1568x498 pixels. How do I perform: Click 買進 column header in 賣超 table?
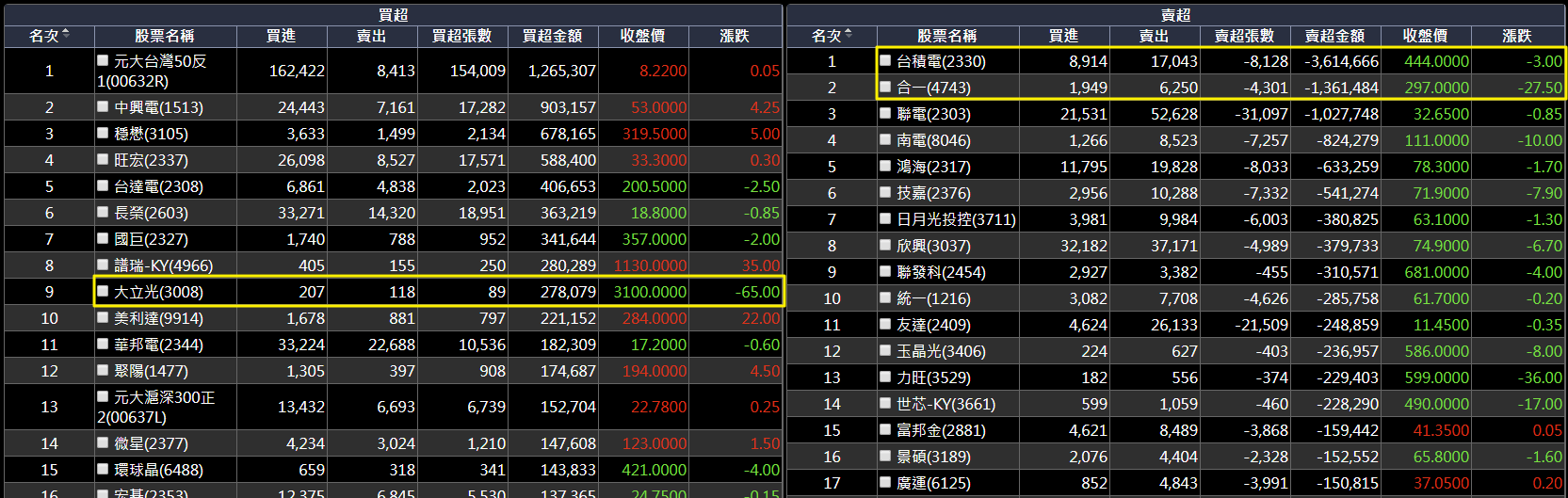point(1064,36)
